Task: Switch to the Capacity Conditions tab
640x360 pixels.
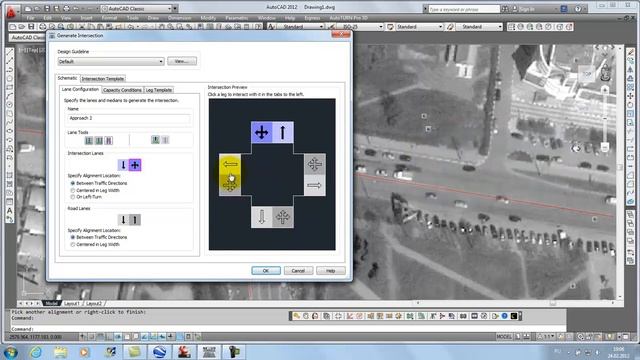Action: pyautogui.click(x=122, y=90)
